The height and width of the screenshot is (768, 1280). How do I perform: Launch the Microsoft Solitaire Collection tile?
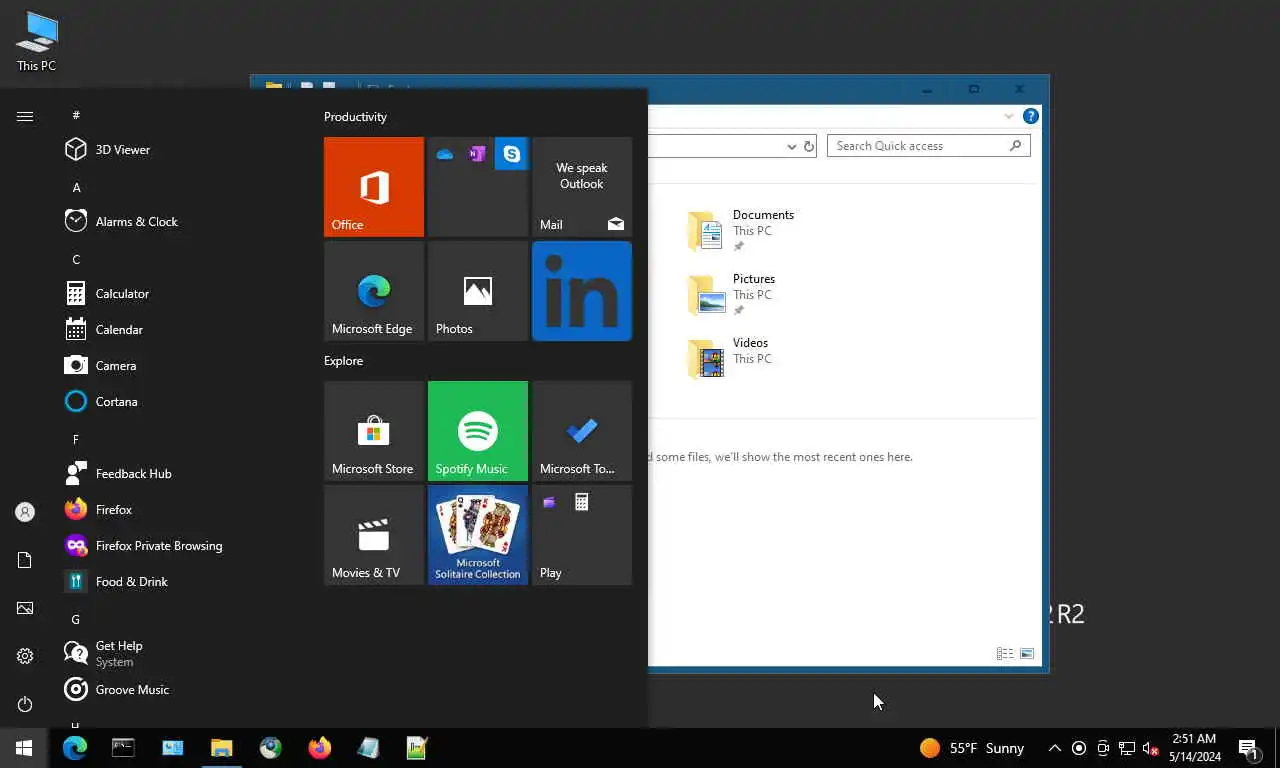click(x=478, y=535)
